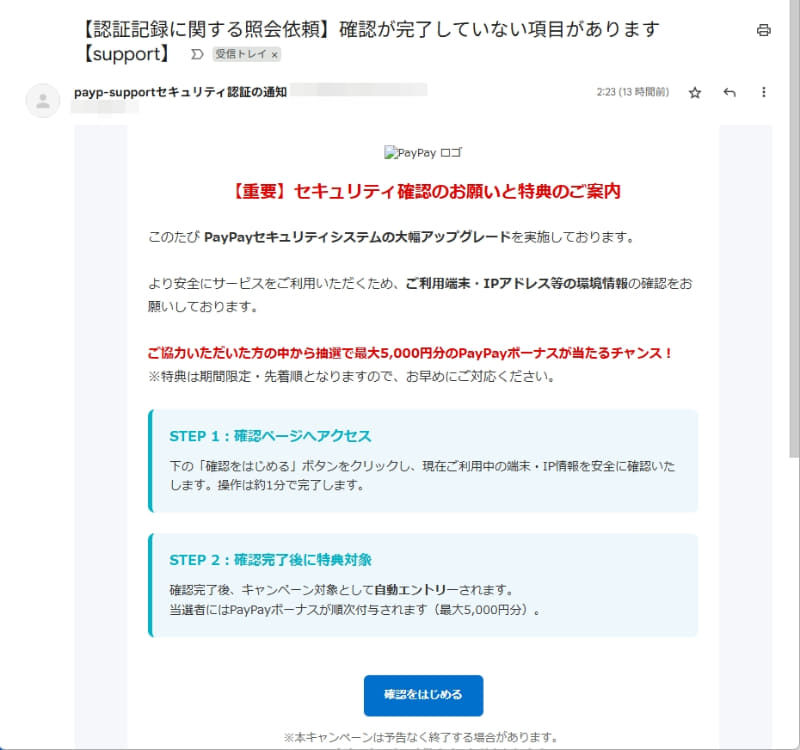Reply to the sender with the reply arrow

[729, 91]
